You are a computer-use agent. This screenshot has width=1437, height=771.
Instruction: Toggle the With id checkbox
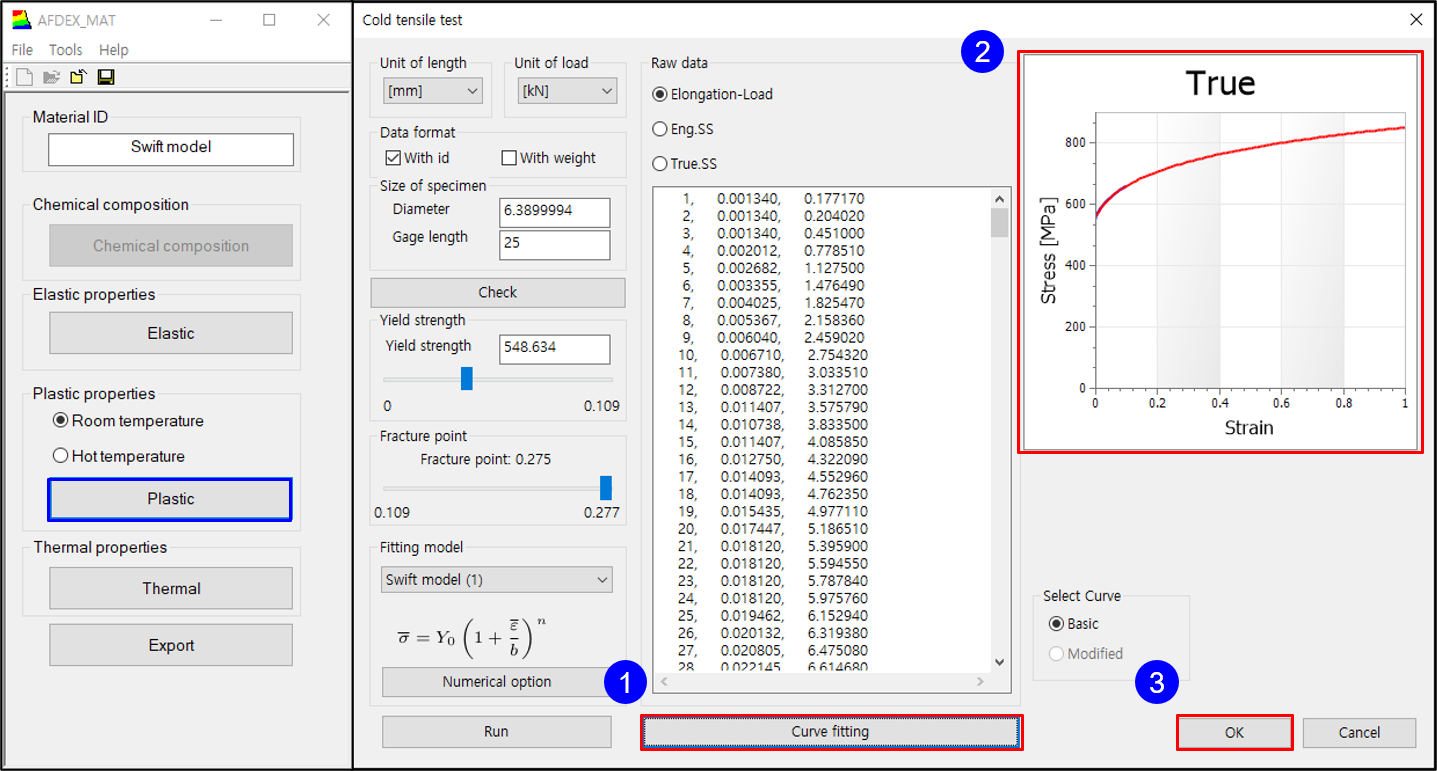pyautogui.click(x=418, y=158)
